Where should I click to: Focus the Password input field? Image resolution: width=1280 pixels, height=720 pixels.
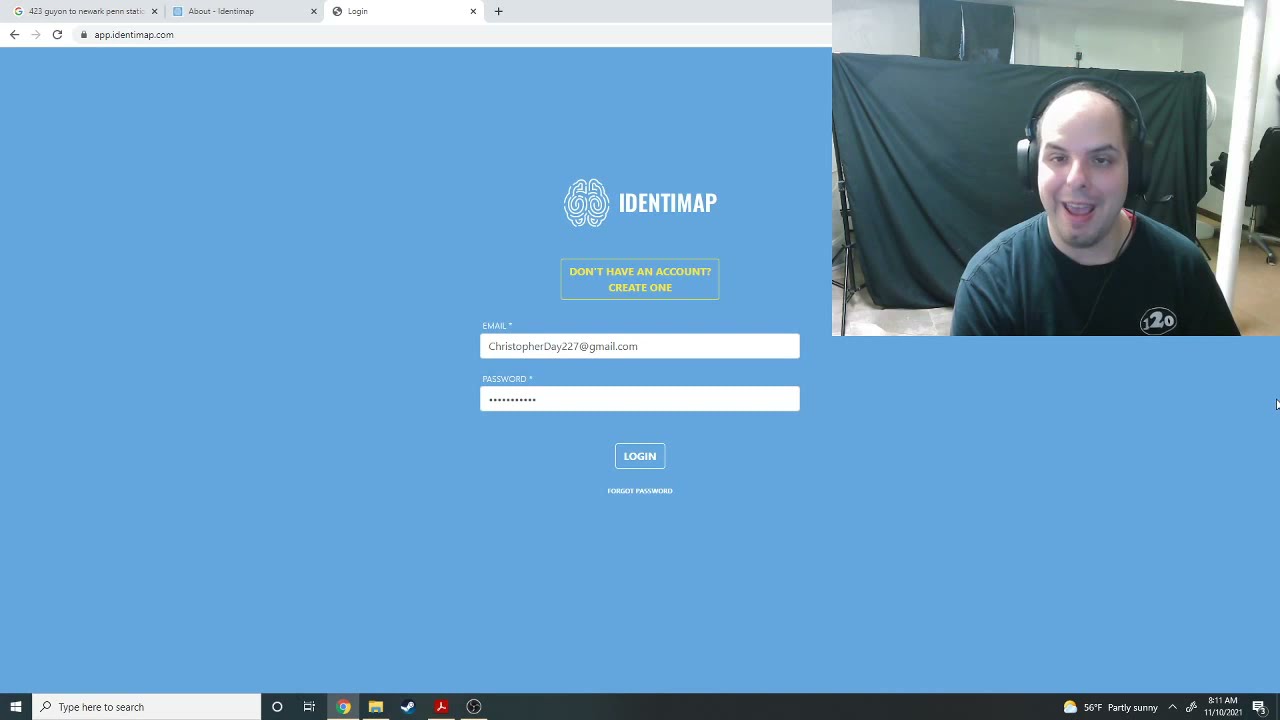(x=640, y=399)
